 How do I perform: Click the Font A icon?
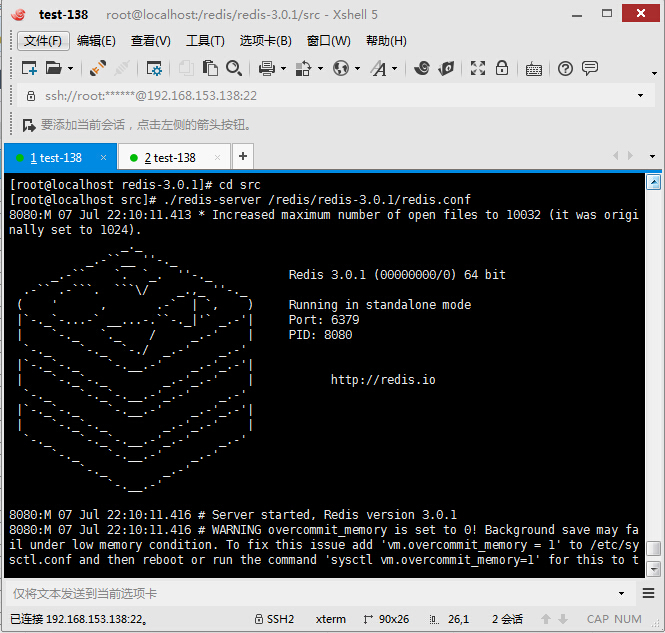pyautogui.click(x=379, y=68)
